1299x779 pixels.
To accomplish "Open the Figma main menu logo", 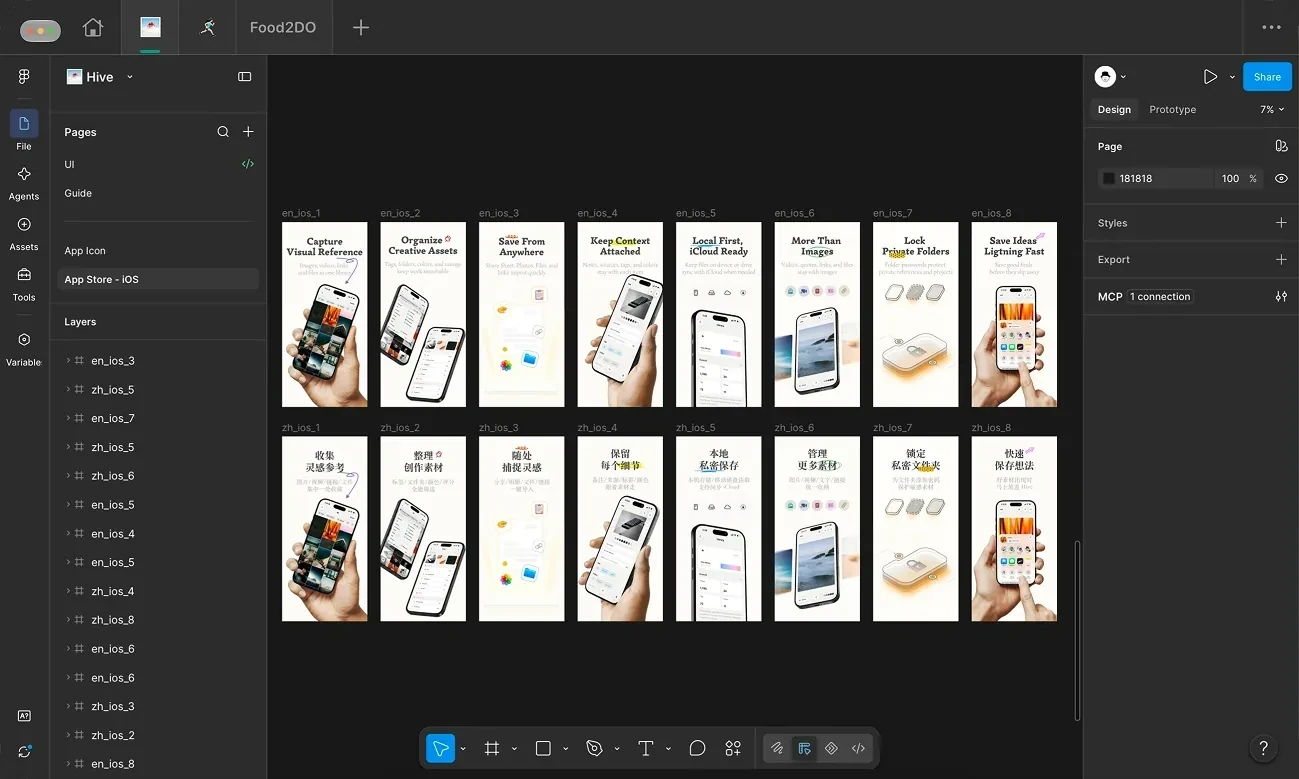I will [x=24, y=77].
